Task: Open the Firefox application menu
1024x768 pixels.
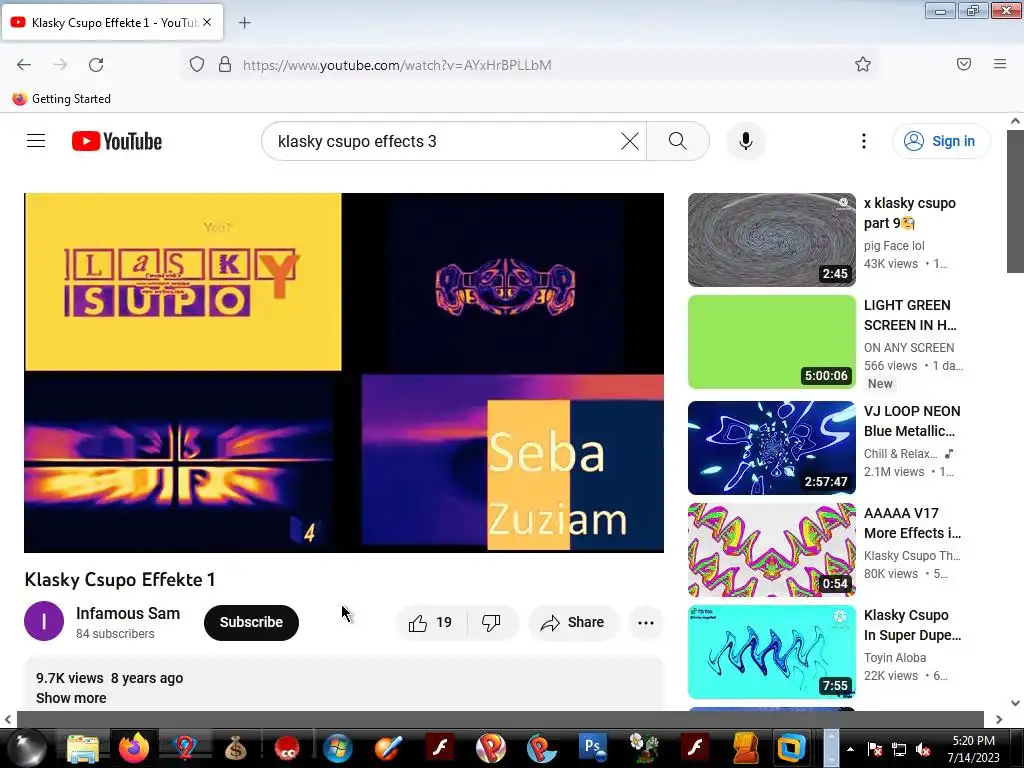Action: tap(1000, 64)
